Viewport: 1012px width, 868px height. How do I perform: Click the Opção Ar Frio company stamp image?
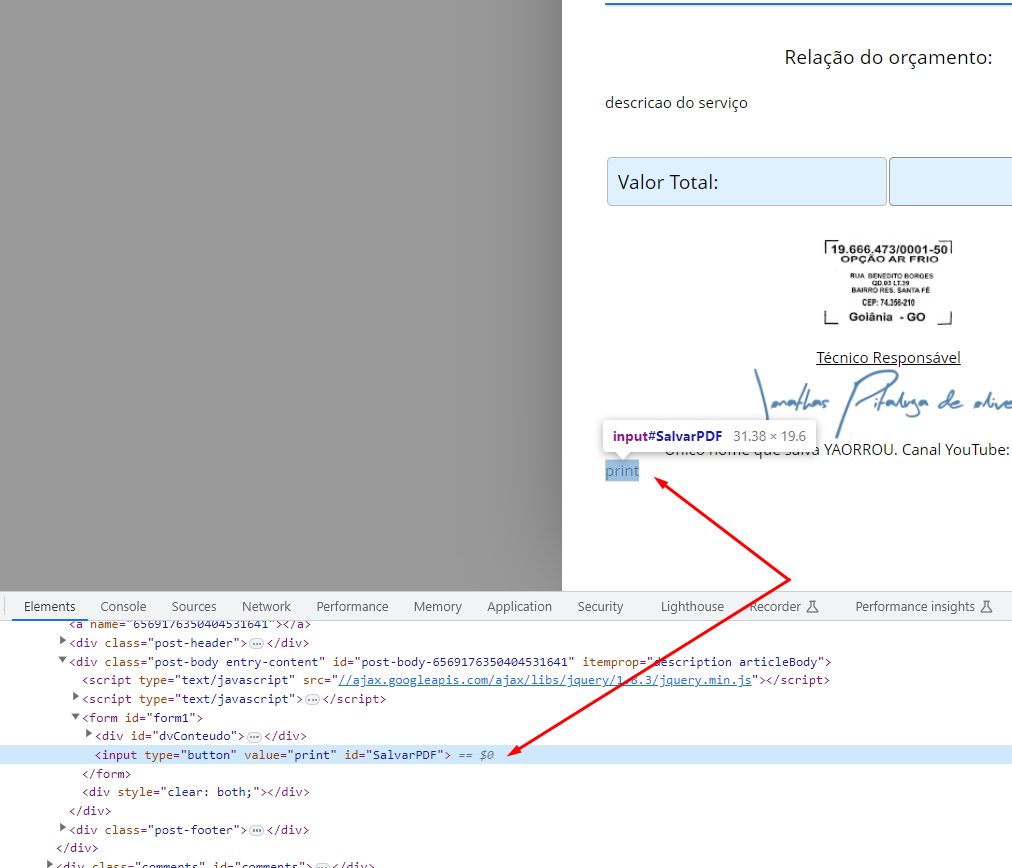click(888, 282)
